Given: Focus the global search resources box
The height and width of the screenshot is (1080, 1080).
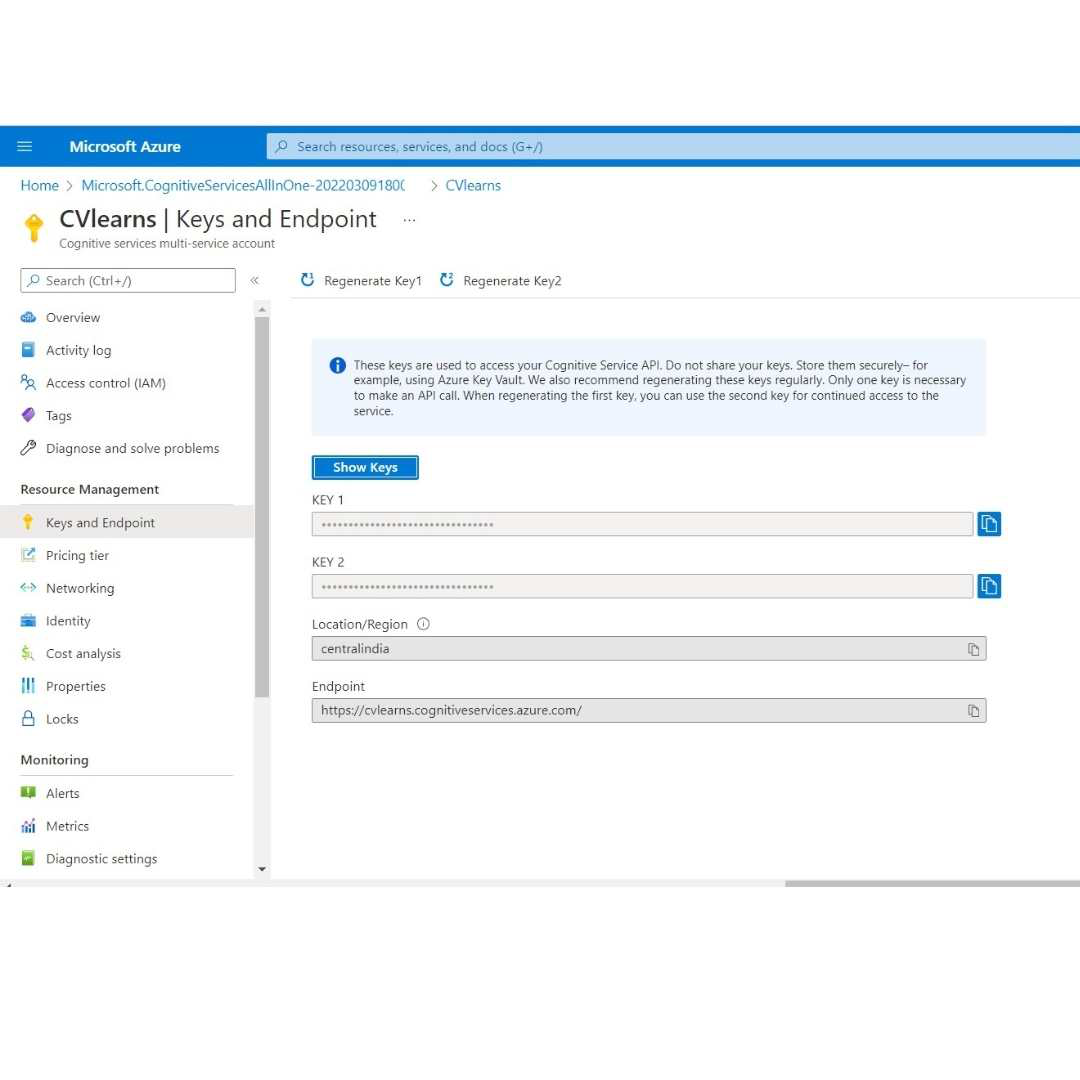Looking at the screenshot, I should tap(672, 147).
